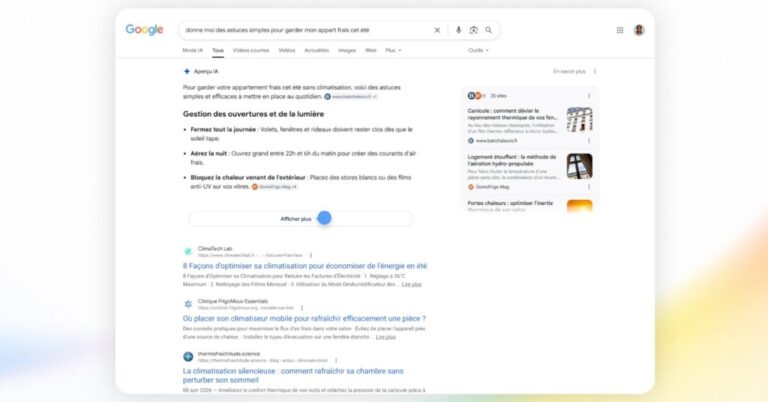Select the Tous tab
This screenshot has height=402, width=768.
[x=218, y=50]
